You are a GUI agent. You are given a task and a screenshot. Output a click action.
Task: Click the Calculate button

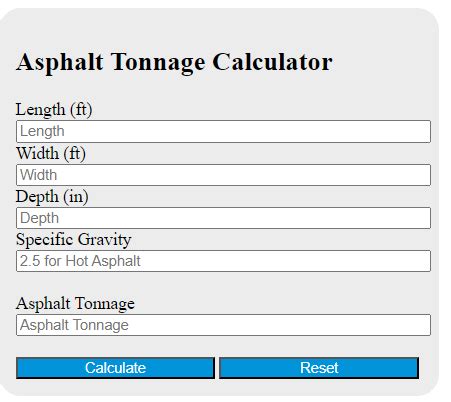coord(115,368)
